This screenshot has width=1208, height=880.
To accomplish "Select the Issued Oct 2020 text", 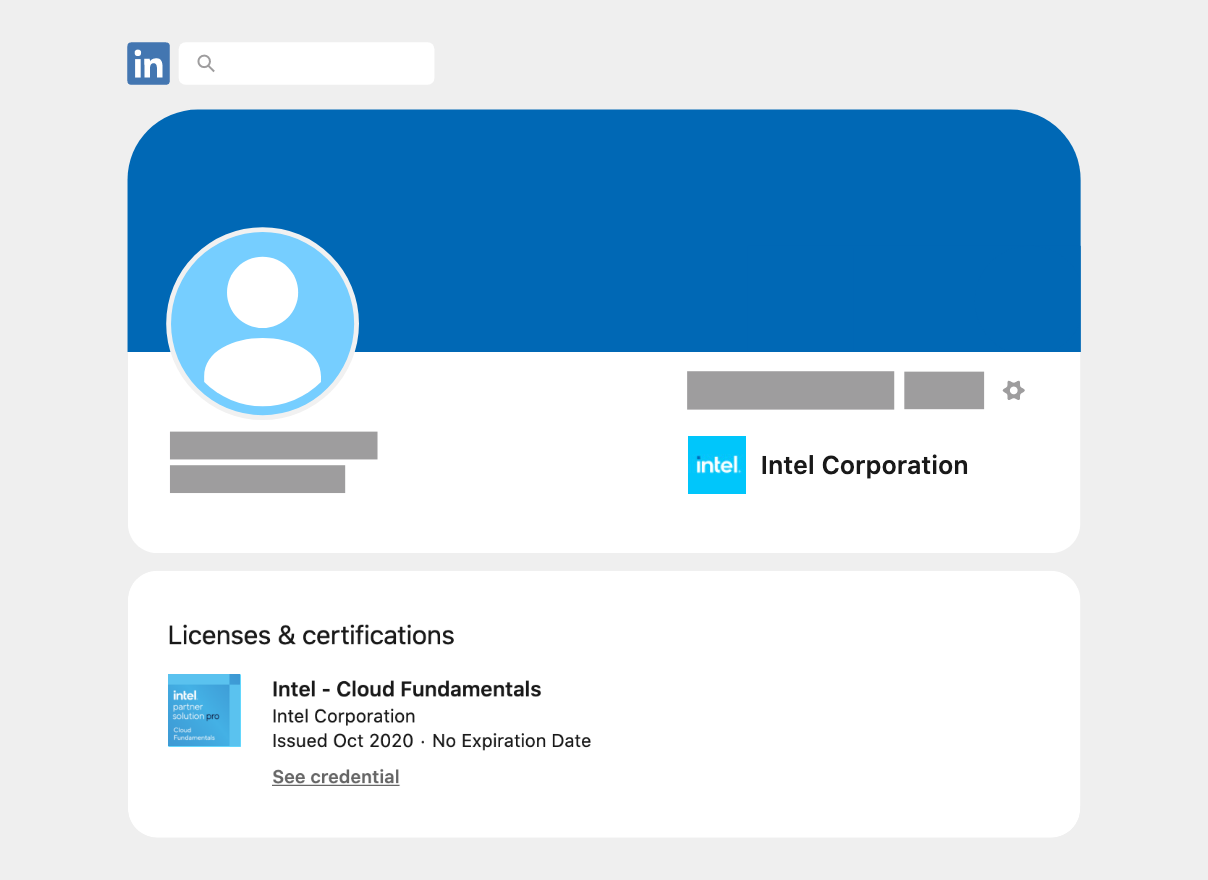I will [343, 741].
